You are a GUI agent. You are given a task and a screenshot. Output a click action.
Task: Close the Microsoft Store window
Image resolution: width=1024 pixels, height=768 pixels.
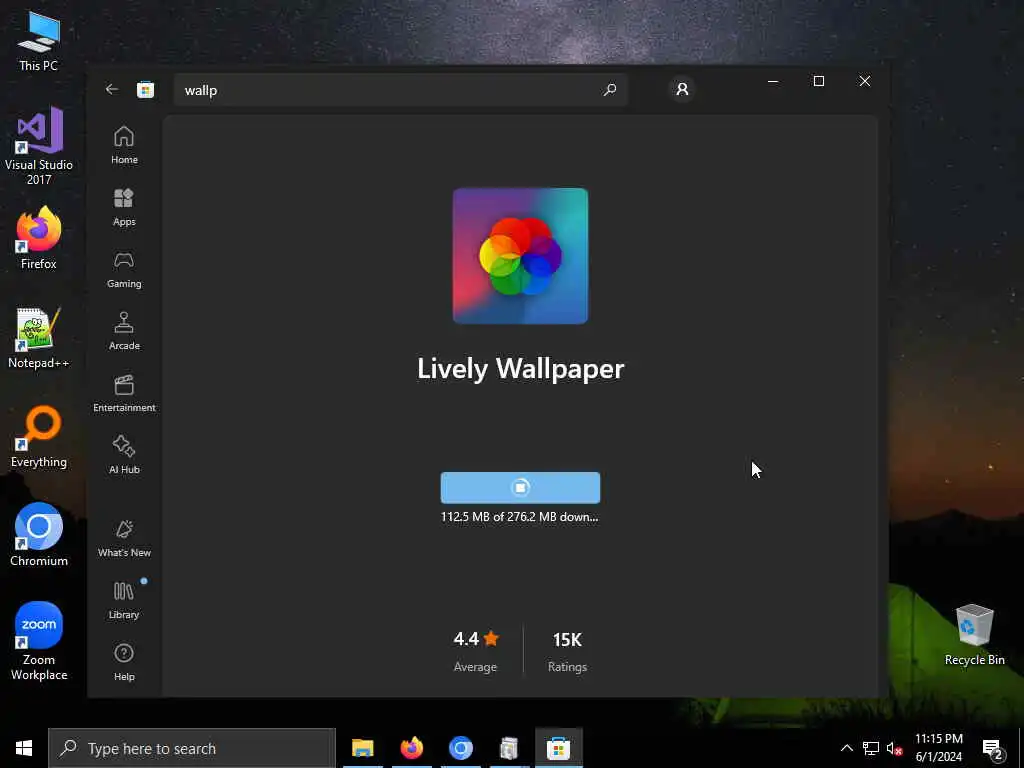coord(865,81)
